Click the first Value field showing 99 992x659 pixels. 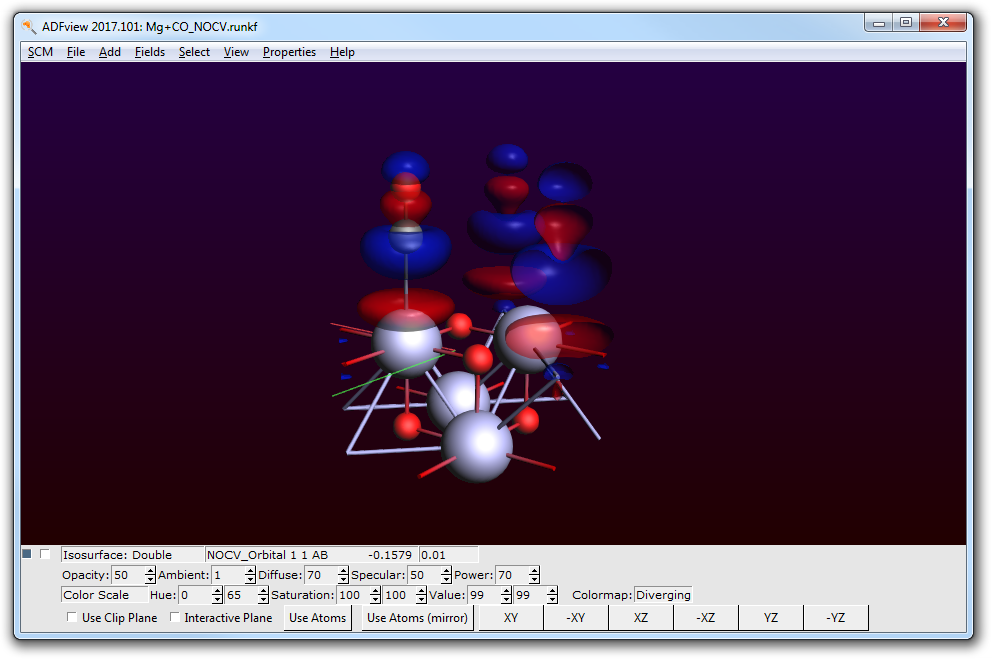click(x=484, y=594)
